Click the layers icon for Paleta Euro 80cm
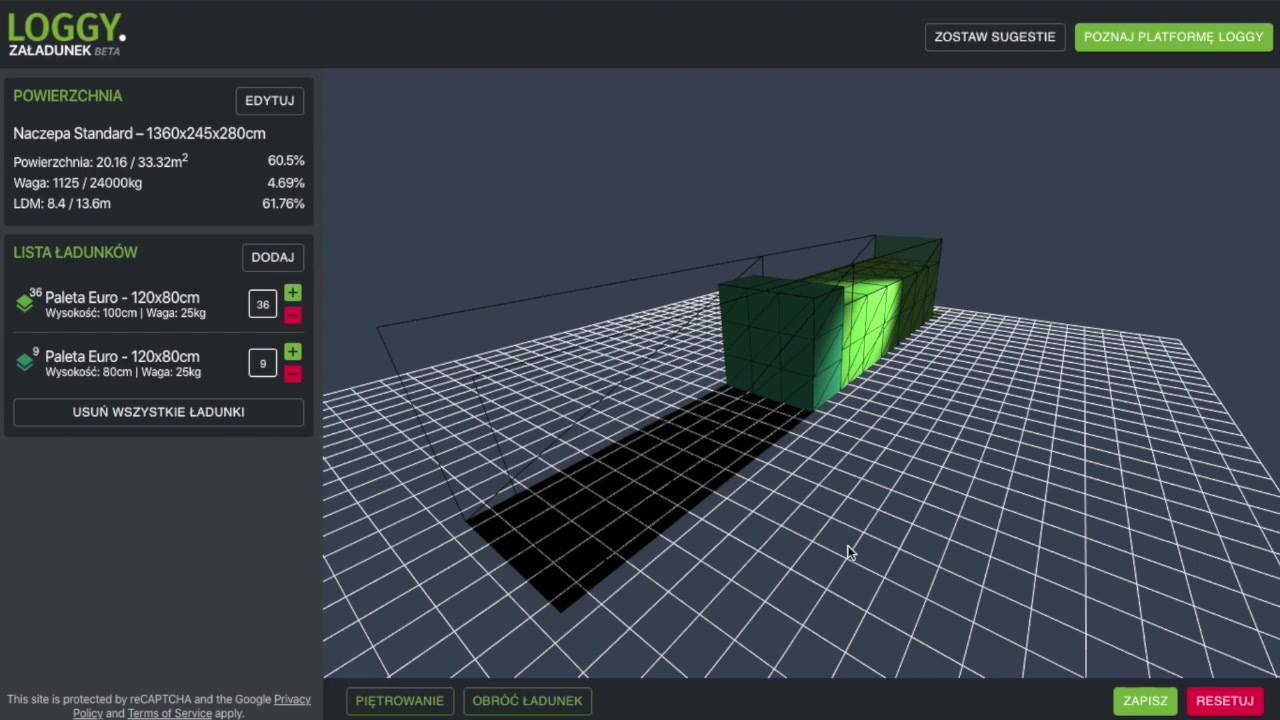 pyautogui.click(x=26, y=362)
